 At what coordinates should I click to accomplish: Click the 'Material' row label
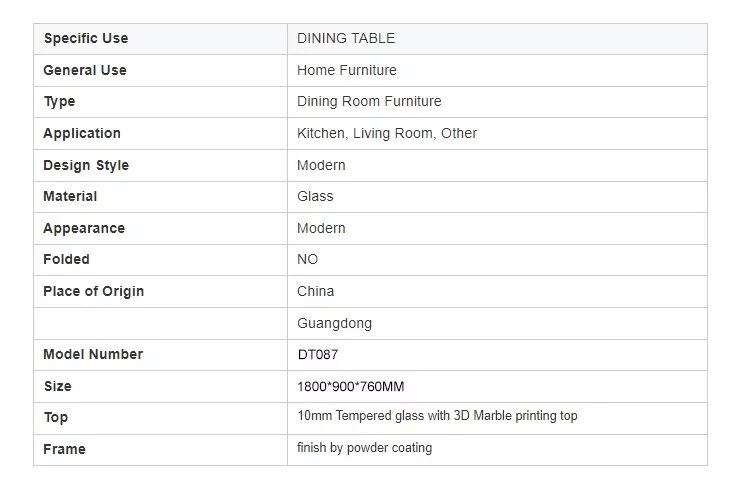[x=70, y=197]
